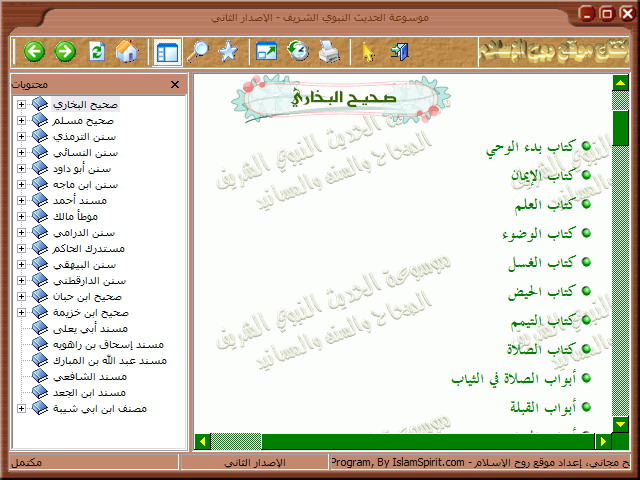Image resolution: width=640 pixels, height=480 pixels.
Task: Open كتاب الغسل link
Action: pos(541,263)
